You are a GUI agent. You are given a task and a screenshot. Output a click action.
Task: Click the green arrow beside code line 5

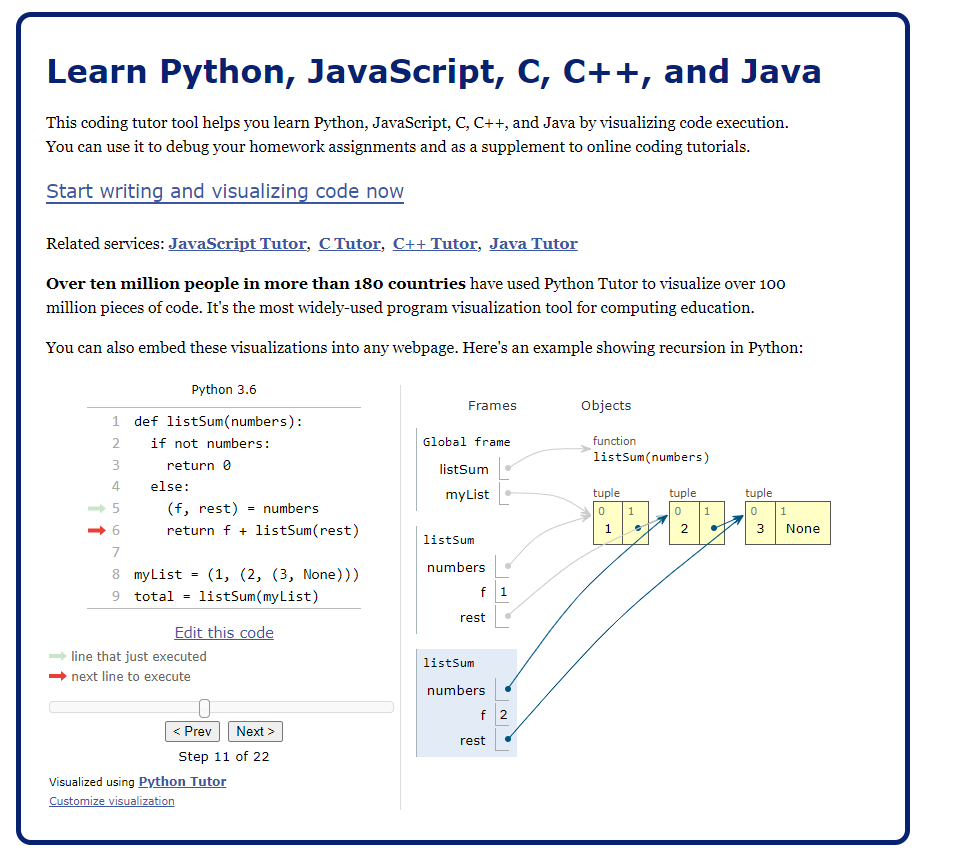tap(96, 509)
